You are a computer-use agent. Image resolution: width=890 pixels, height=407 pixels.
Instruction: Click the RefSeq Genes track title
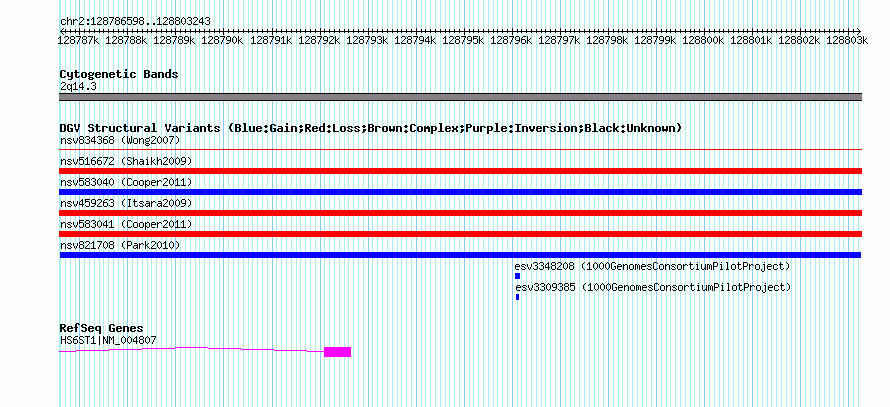(102, 328)
